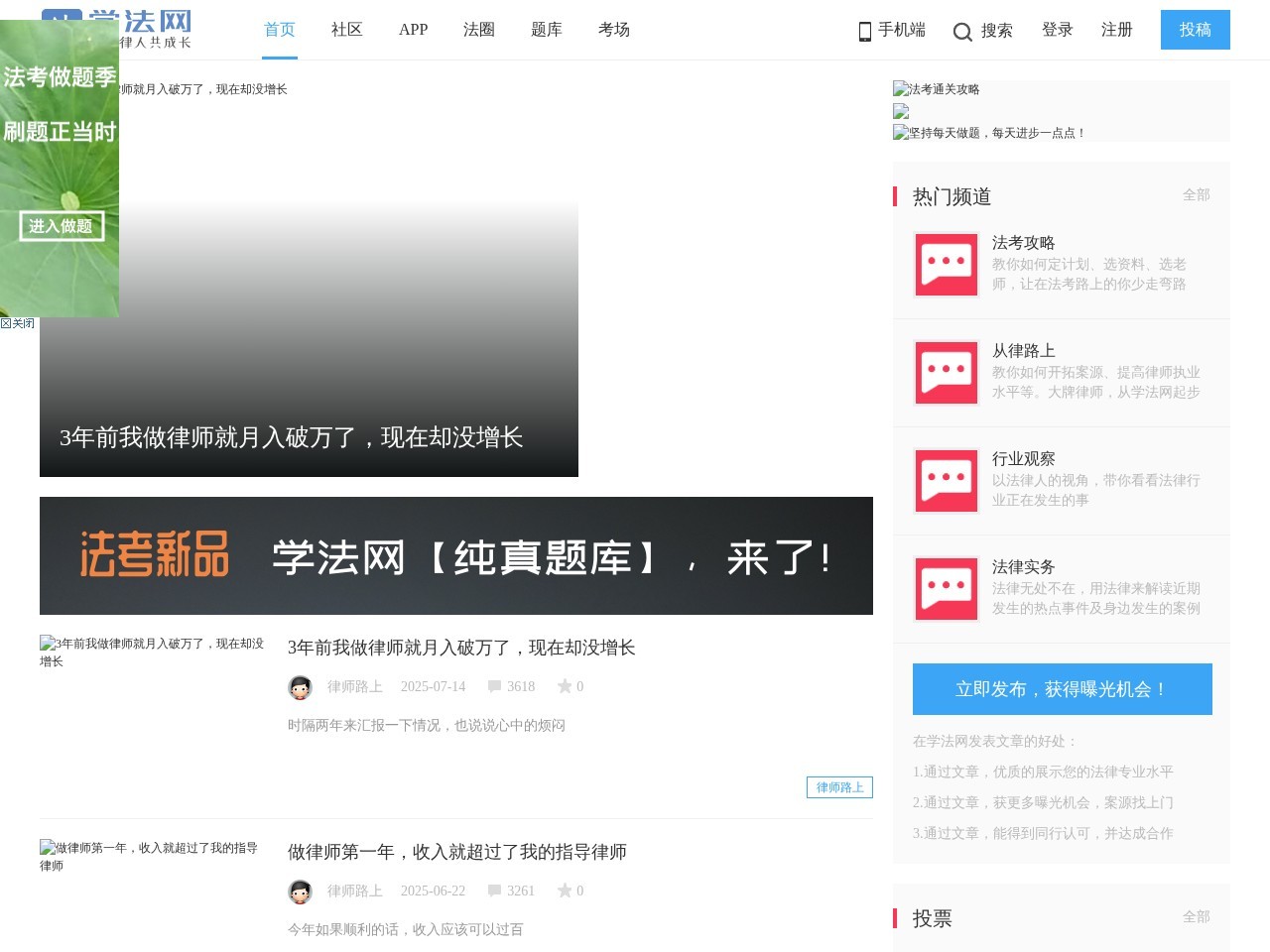Dismiss the ad via 关闭

pos(17,322)
